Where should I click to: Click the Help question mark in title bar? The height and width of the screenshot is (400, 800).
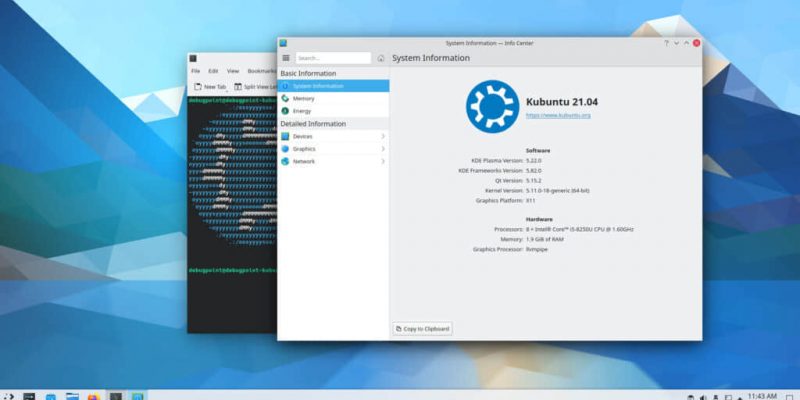666,43
